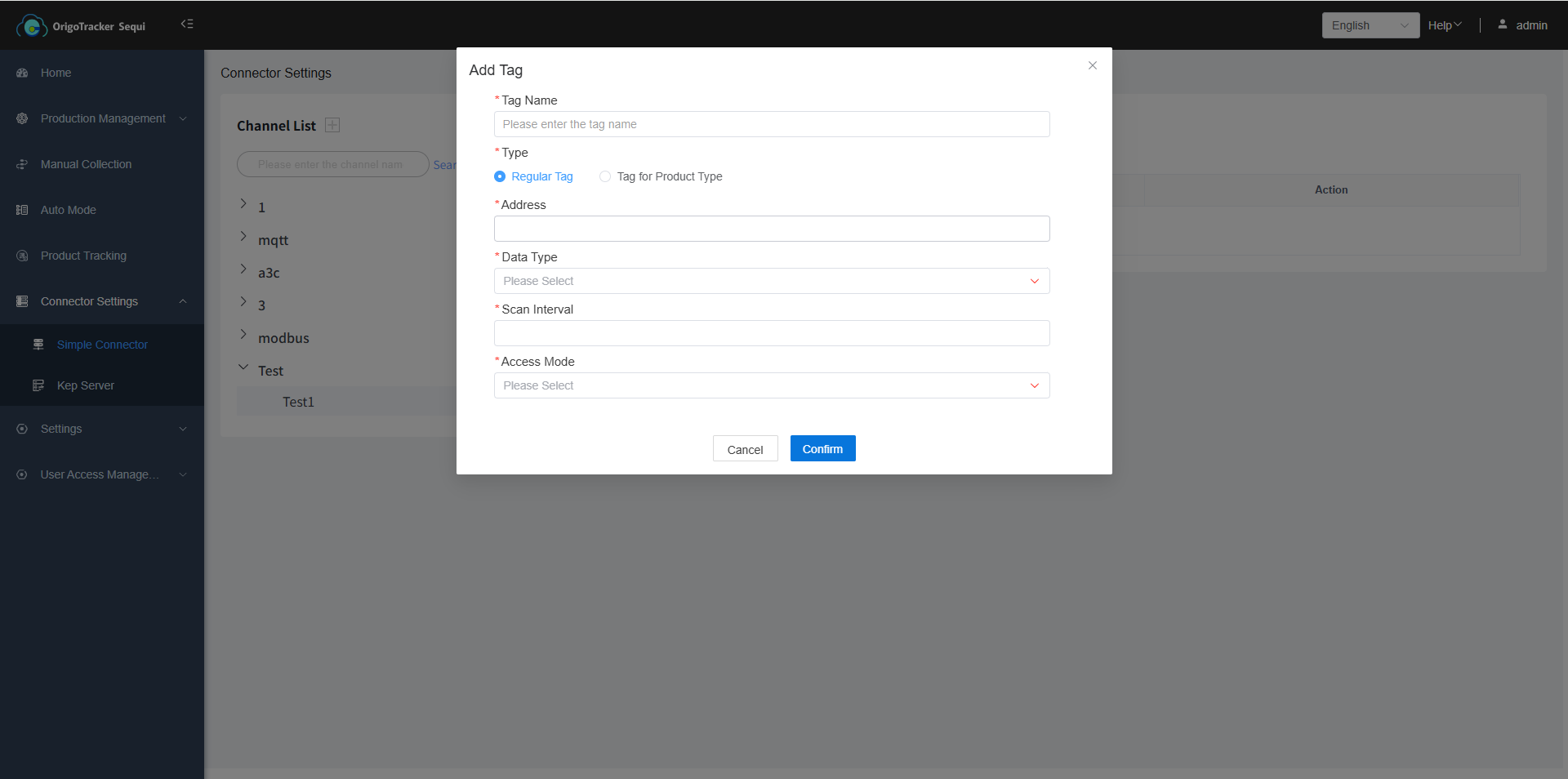Open Simple Connector menu item
Screen dimensions: 1568x779
coord(102,345)
